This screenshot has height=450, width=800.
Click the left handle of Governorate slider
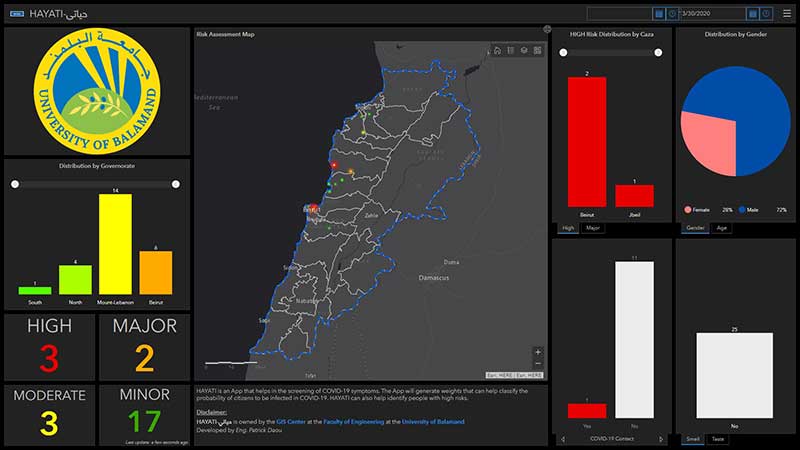pos(15,184)
